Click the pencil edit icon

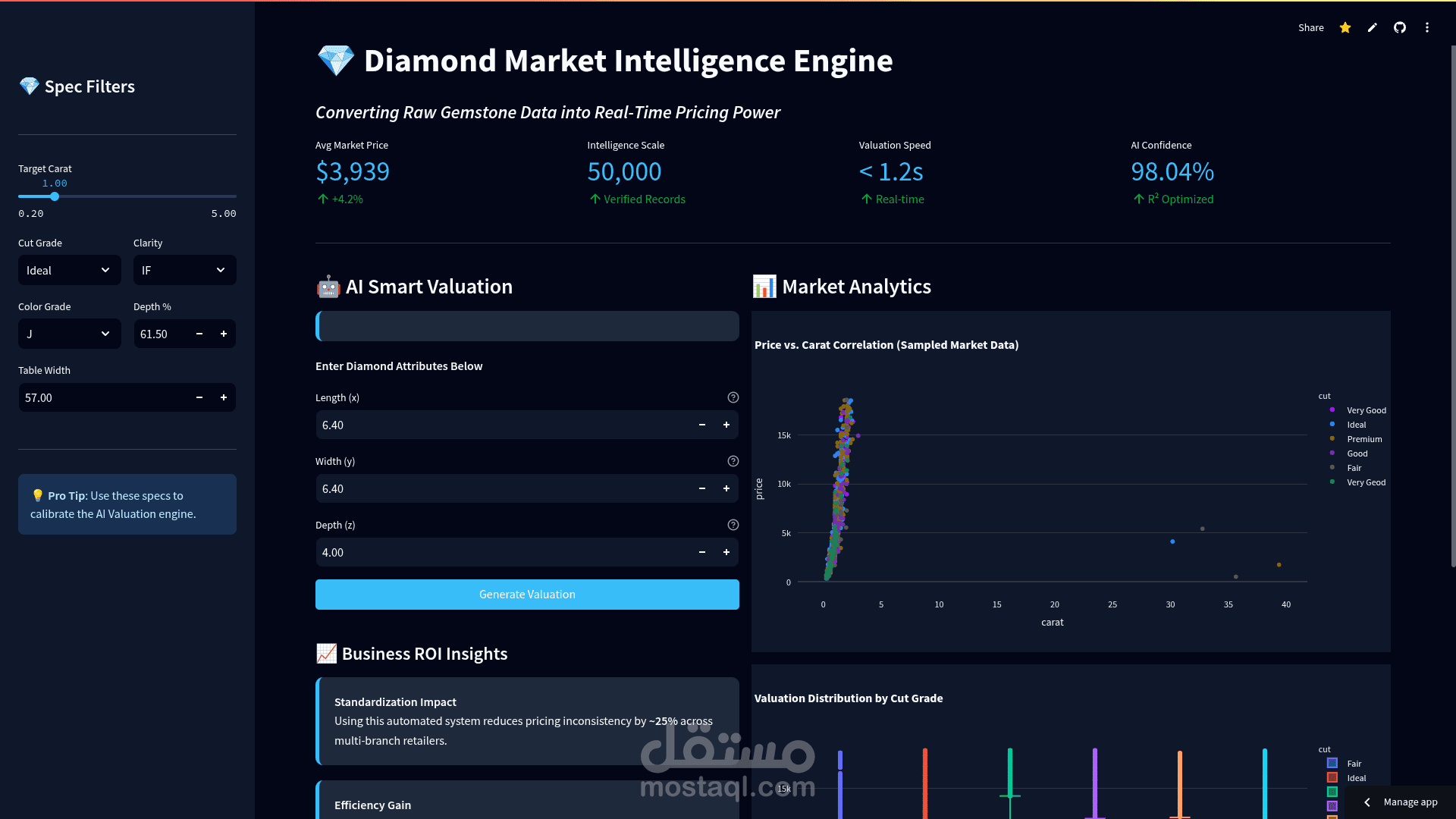pos(1373,27)
